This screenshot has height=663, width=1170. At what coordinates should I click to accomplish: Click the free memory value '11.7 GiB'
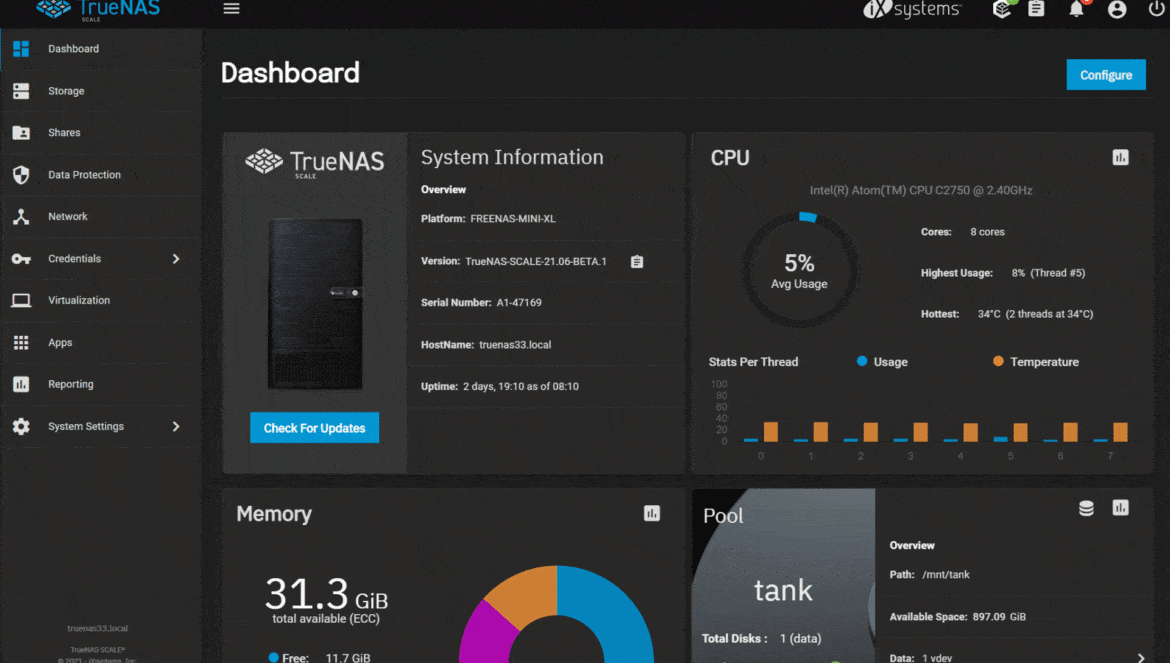coord(348,658)
